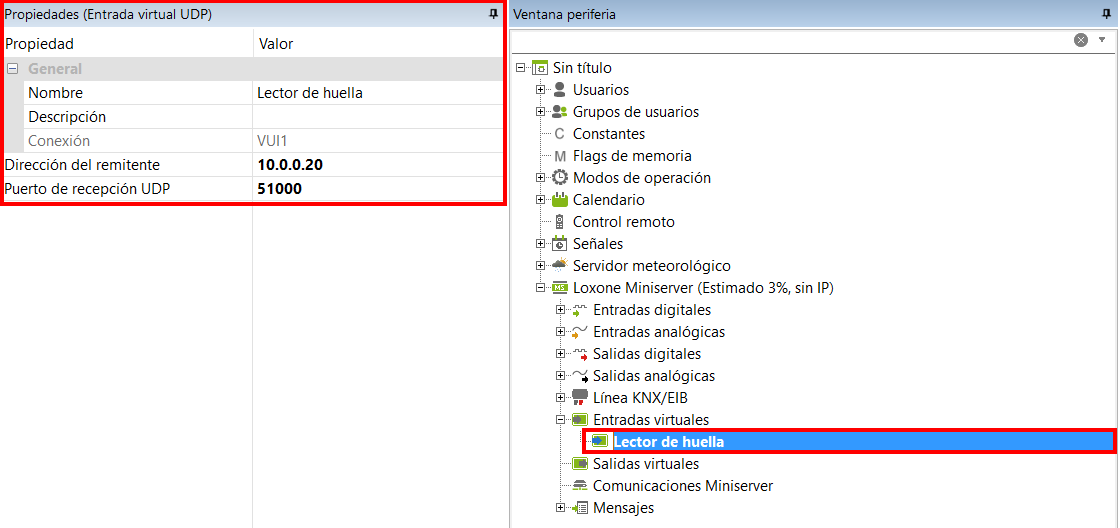Click the Línea KNX/EIB icon

coord(580,398)
